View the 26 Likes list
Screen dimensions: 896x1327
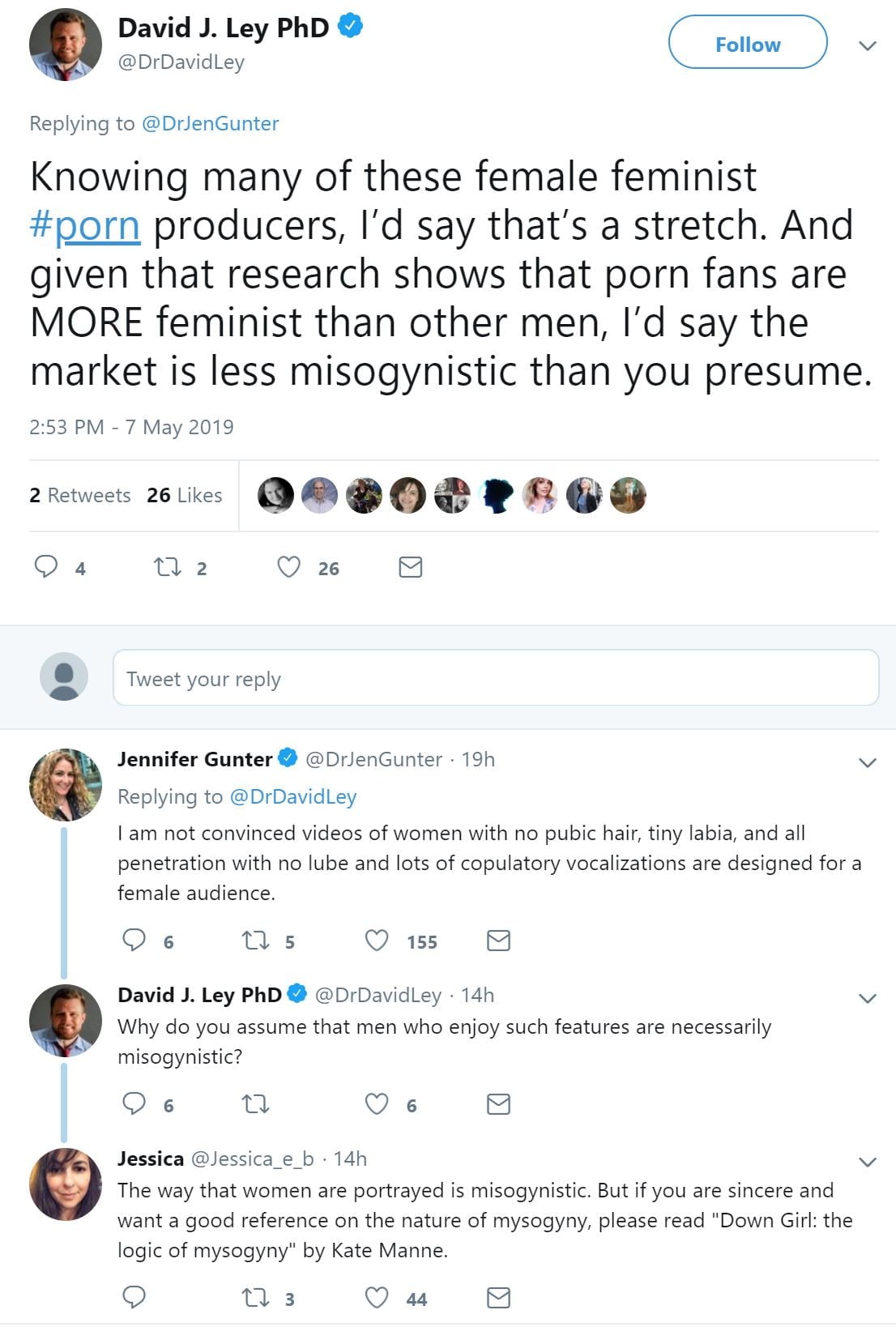click(185, 495)
